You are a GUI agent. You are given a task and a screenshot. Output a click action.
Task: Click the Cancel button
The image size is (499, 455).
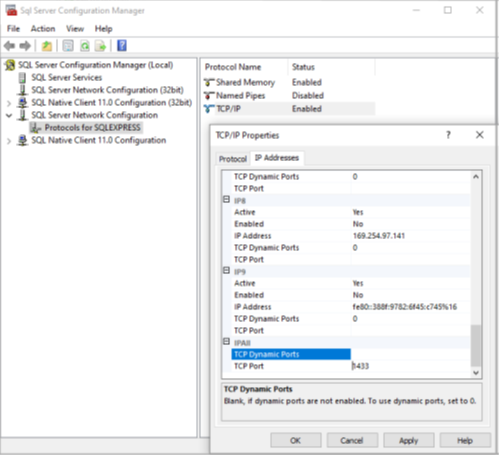point(352,440)
